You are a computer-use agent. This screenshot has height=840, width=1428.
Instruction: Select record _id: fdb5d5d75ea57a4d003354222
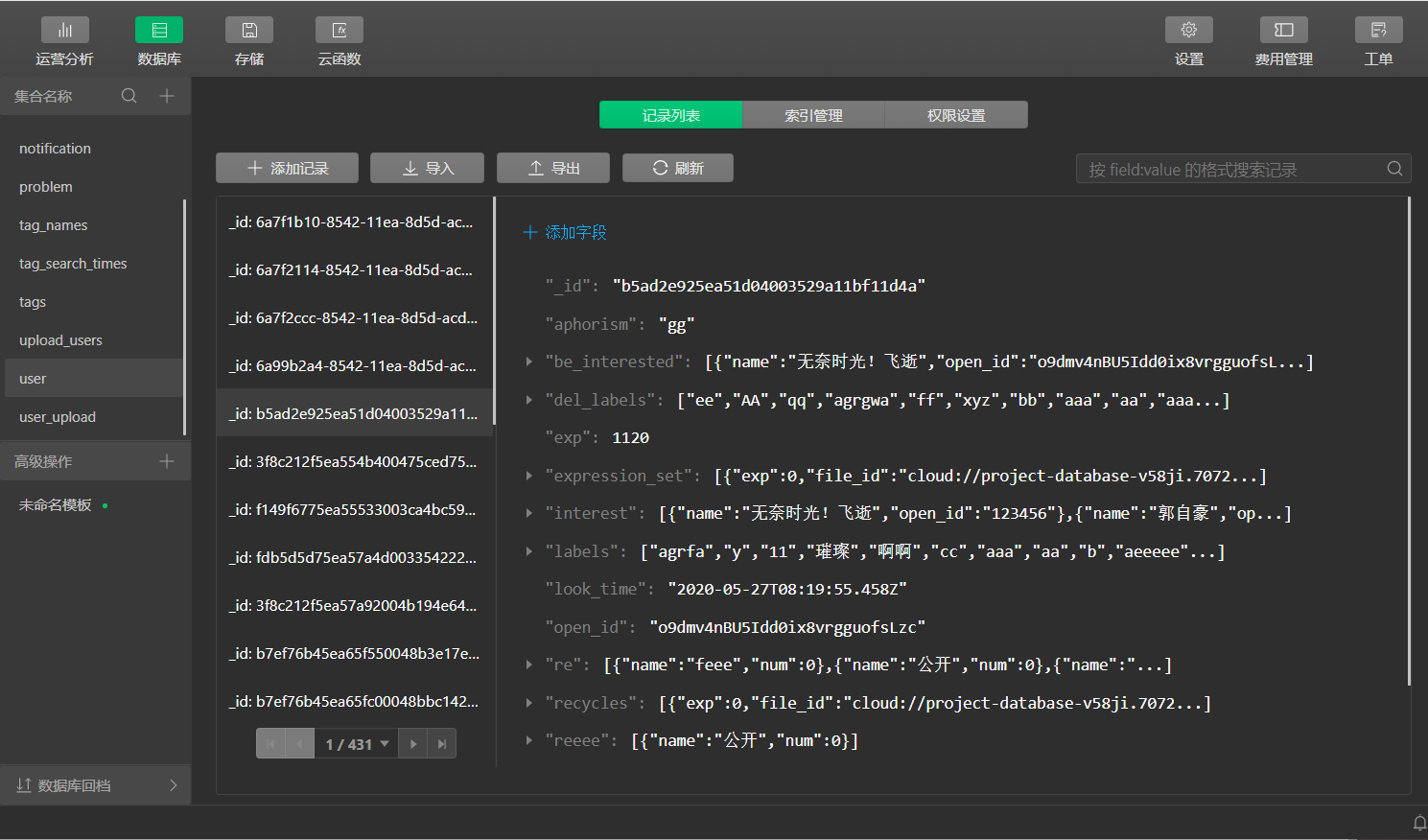354,557
